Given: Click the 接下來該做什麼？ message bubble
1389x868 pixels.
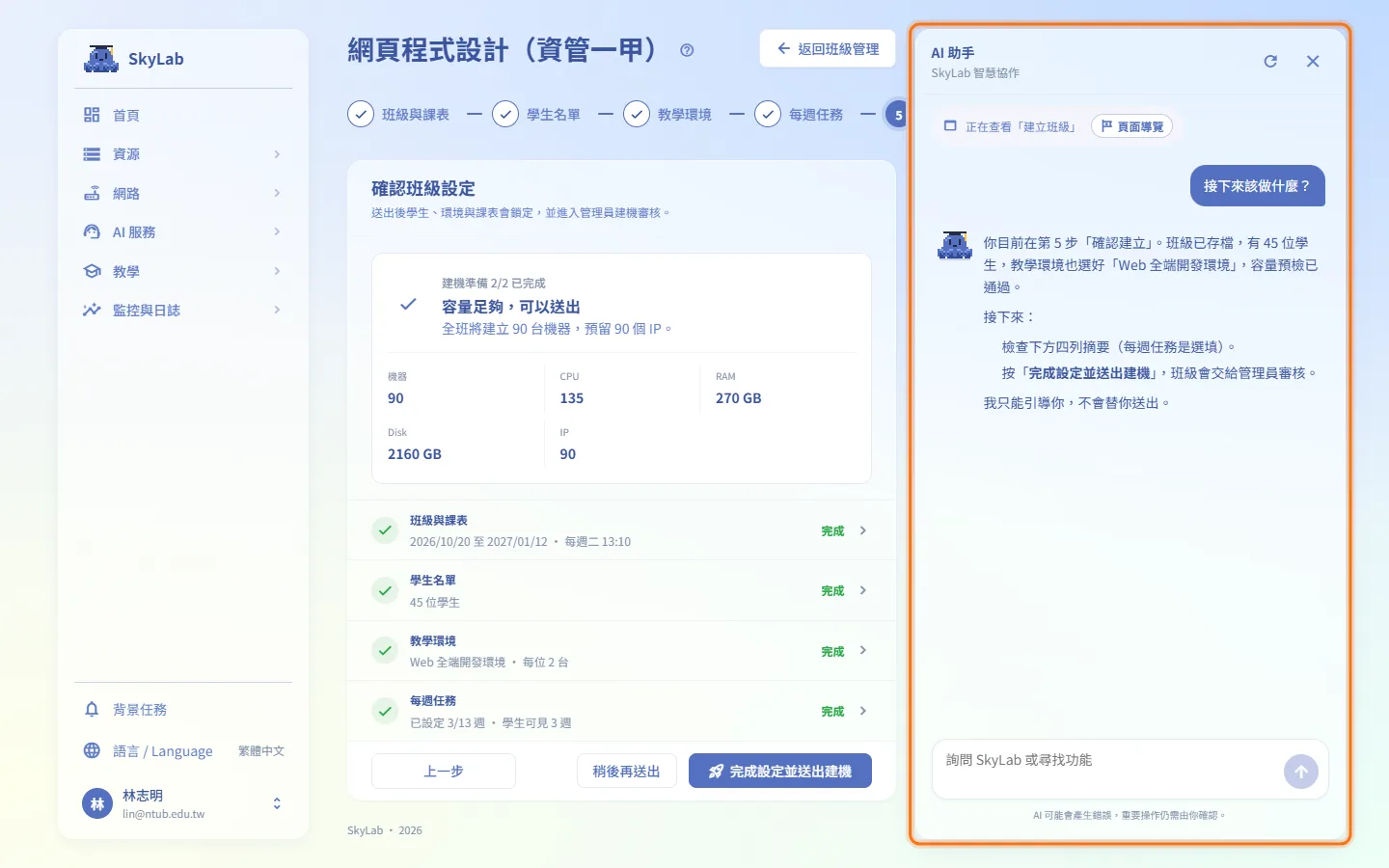Looking at the screenshot, I should point(1258,186).
